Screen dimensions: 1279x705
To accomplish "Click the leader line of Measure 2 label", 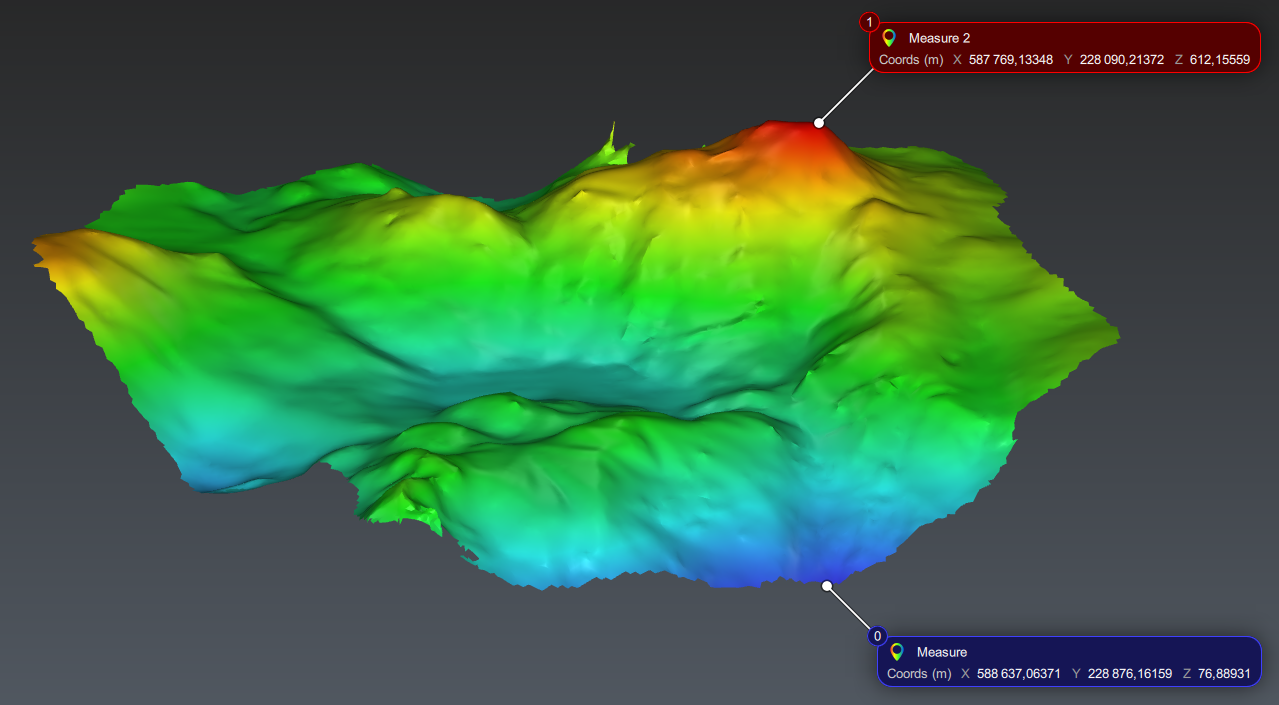I will (845, 97).
